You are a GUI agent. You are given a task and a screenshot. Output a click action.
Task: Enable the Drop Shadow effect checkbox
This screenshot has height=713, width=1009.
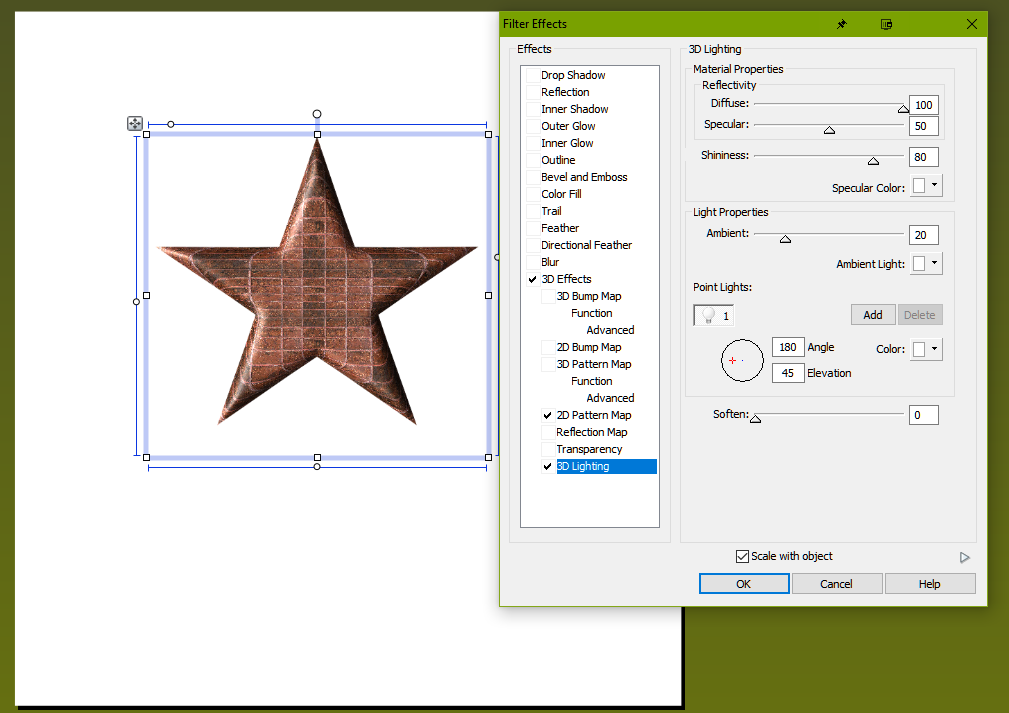pyautogui.click(x=532, y=75)
